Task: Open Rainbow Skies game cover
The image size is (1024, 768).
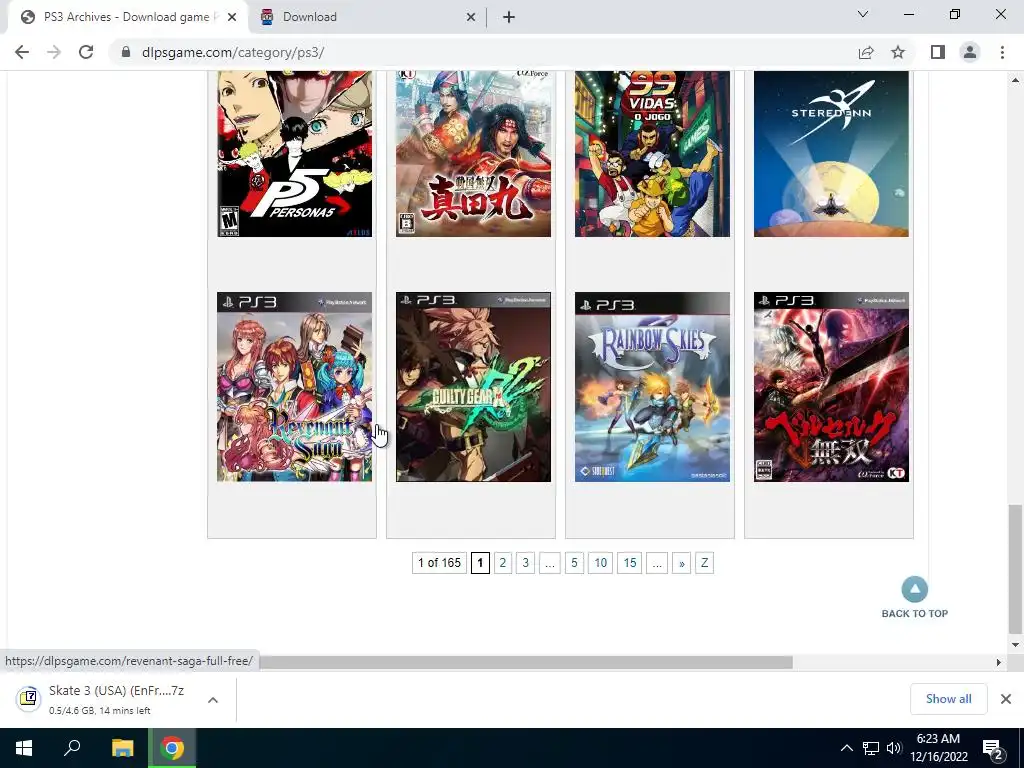Action: pyautogui.click(x=652, y=387)
